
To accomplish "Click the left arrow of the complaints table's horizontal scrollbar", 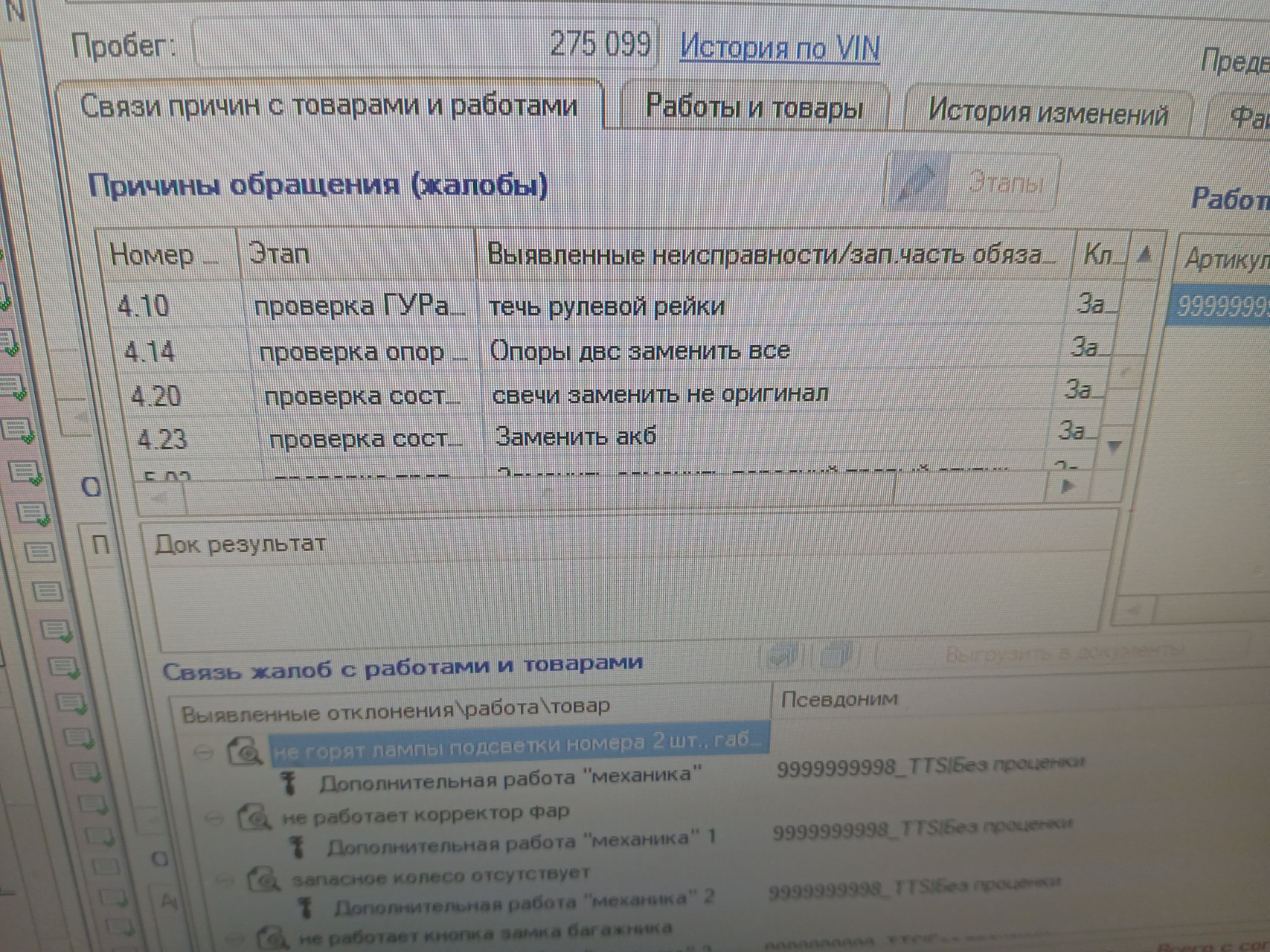I will coord(159,498).
